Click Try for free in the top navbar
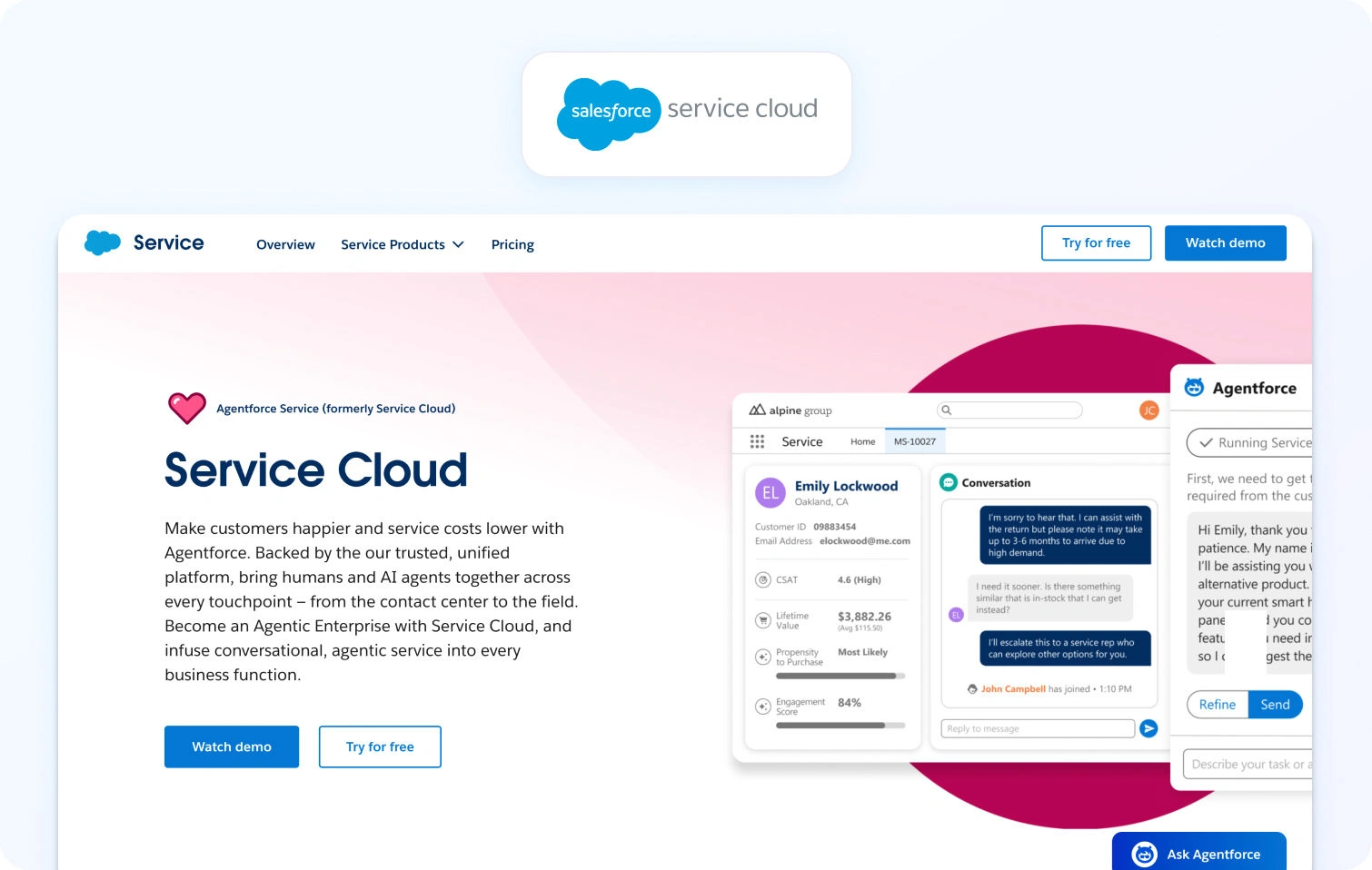1372x870 pixels. click(x=1096, y=242)
